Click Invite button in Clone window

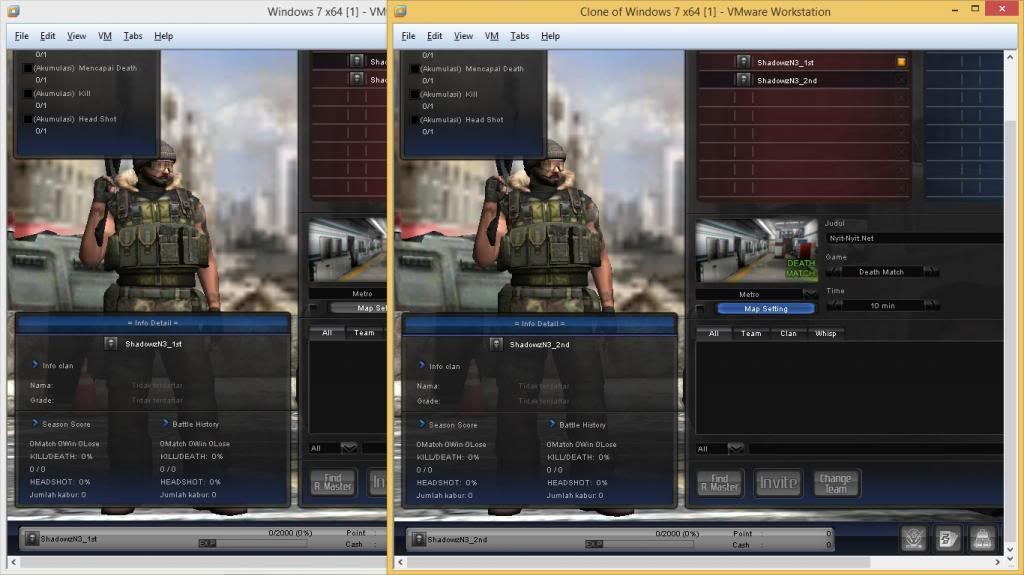[778, 483]
